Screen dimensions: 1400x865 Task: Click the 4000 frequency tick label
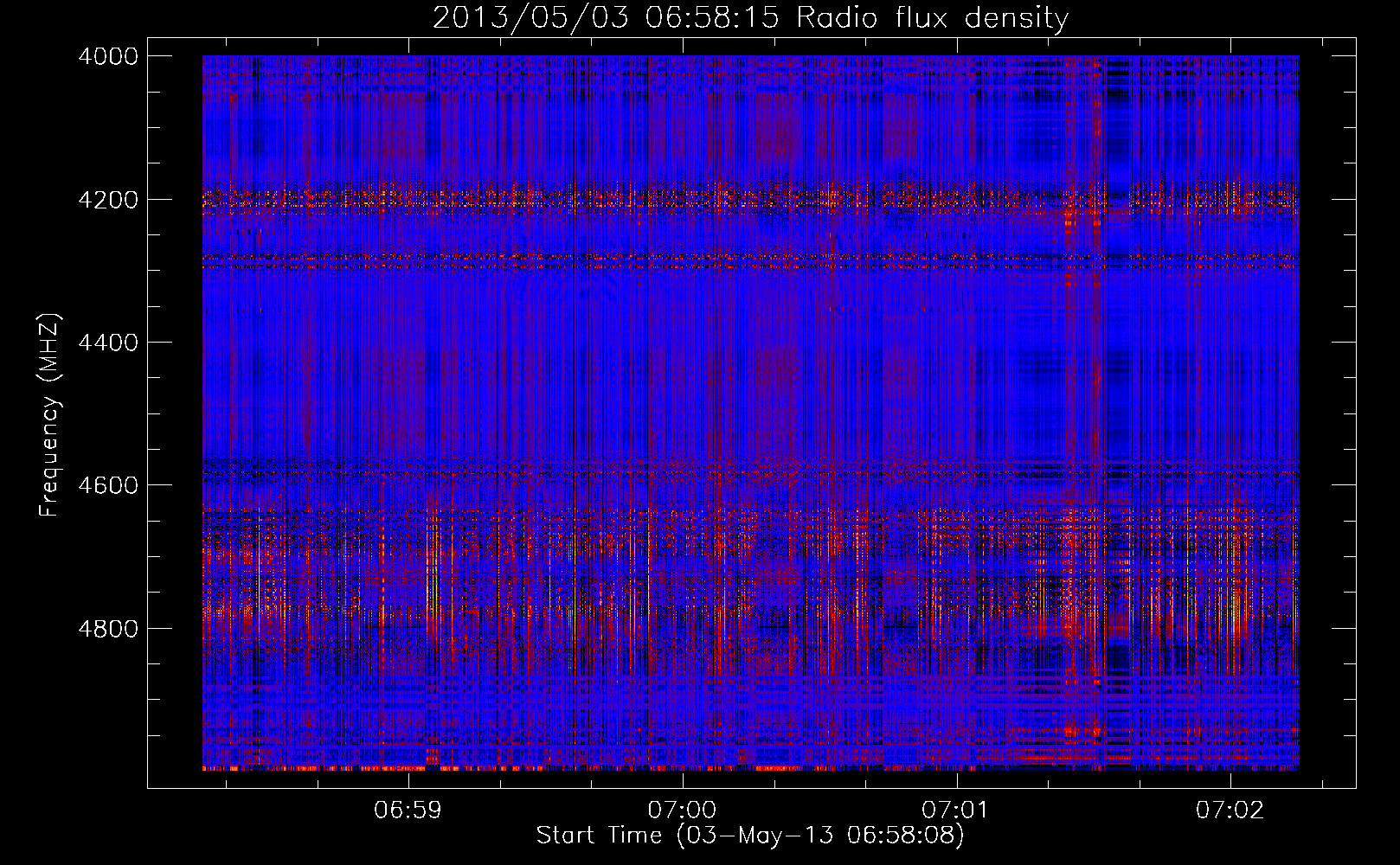(108, 56)
